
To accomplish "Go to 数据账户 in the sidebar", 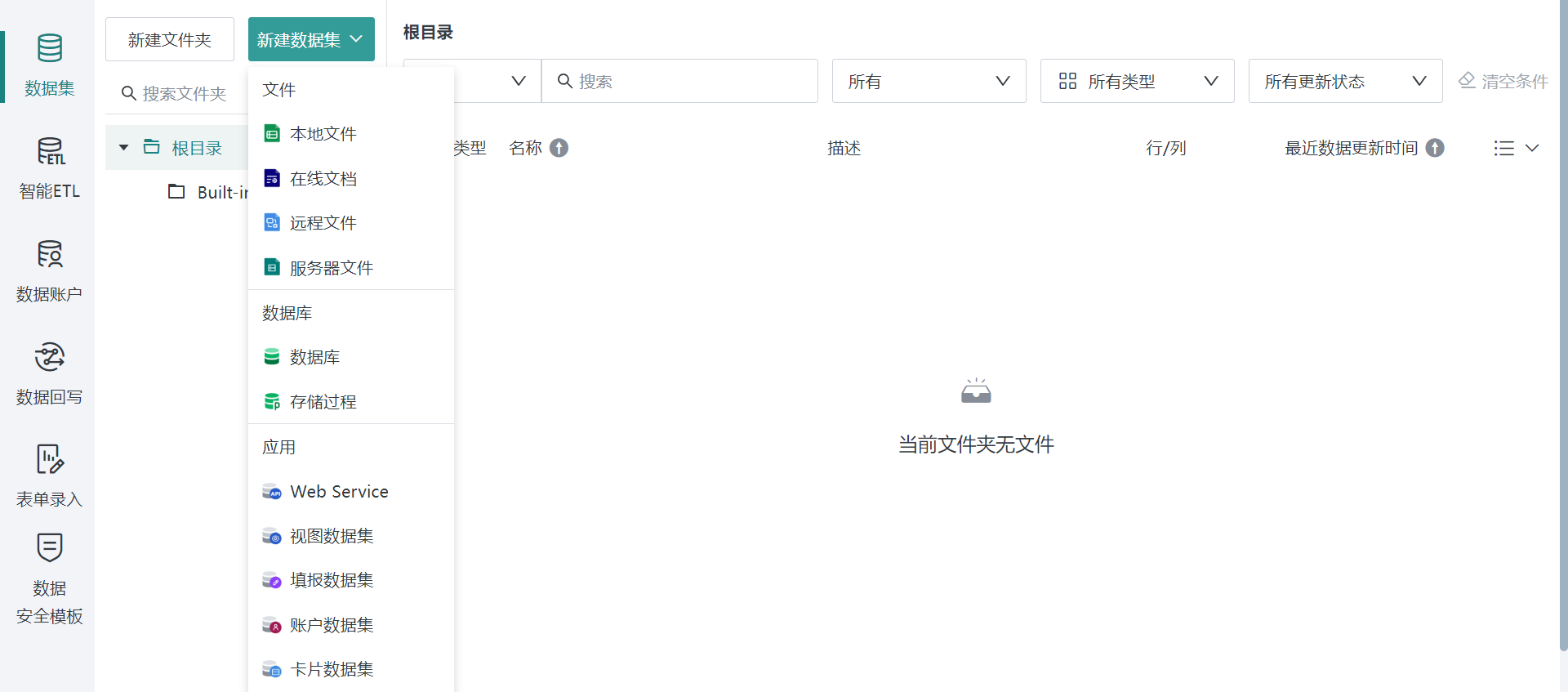I will pos(49,270).
